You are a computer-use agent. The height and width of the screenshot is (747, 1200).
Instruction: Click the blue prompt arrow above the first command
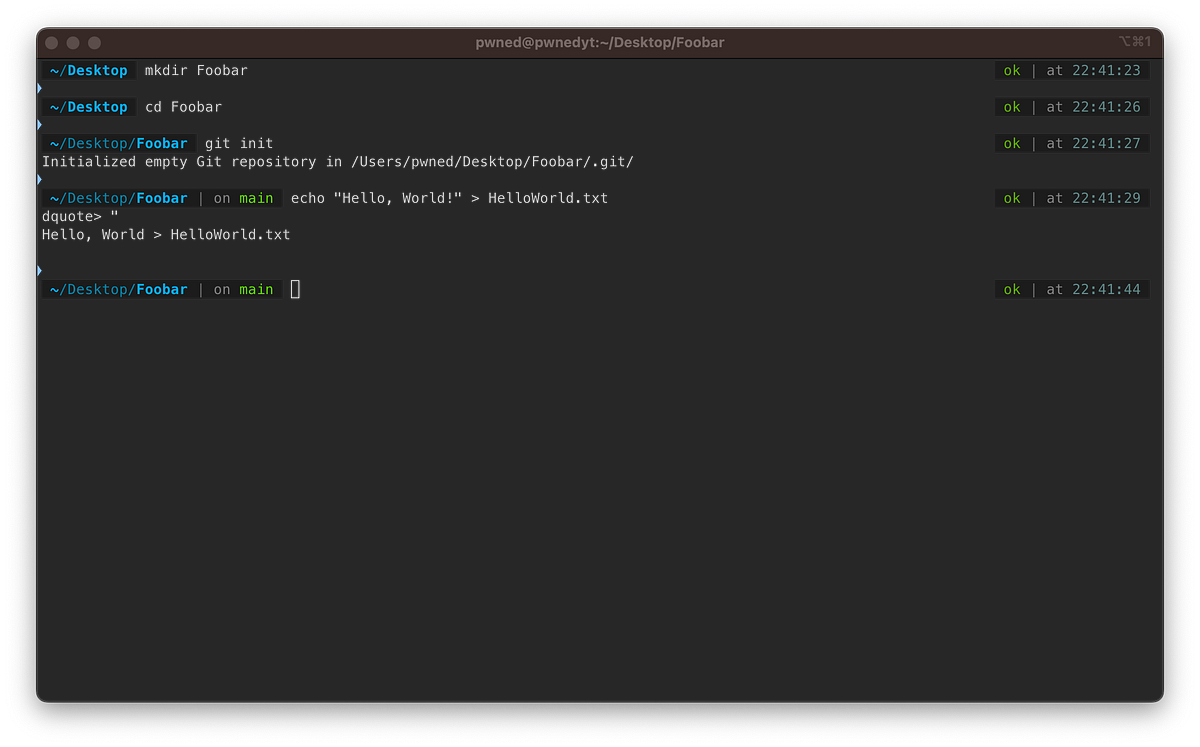point(37,88)
